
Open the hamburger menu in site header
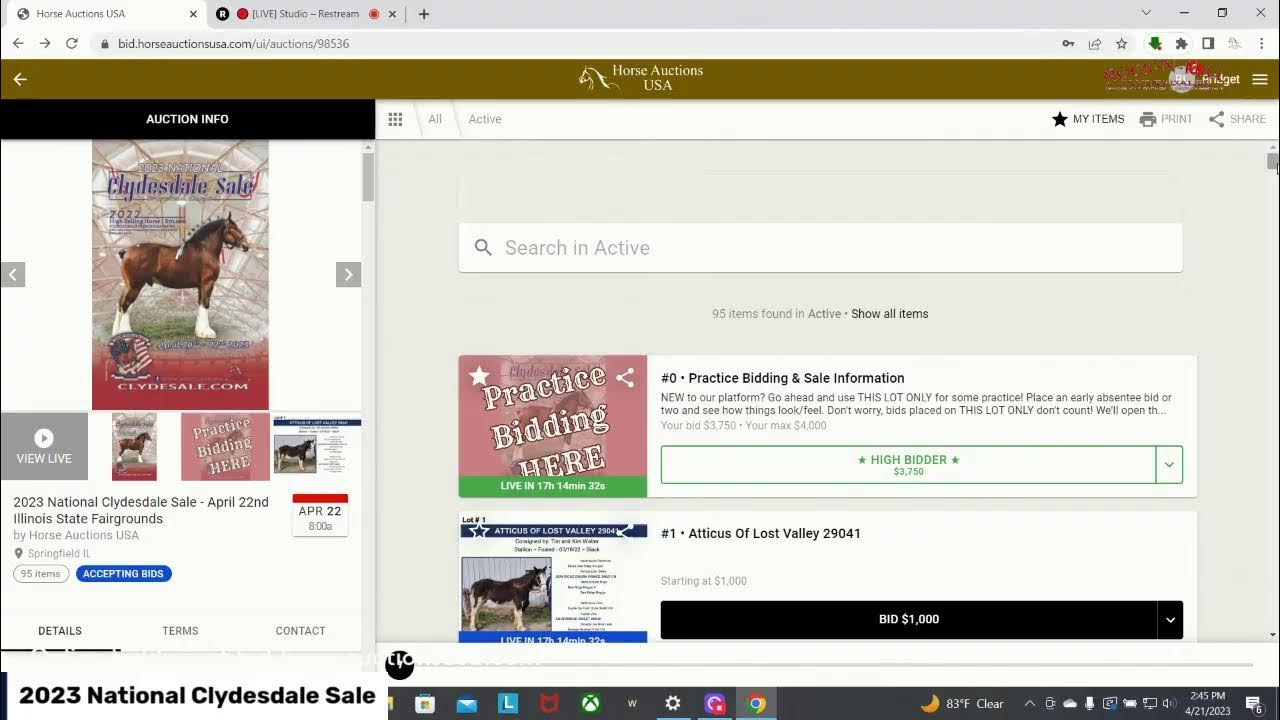pyautogui.click(x=1260, y=79)
